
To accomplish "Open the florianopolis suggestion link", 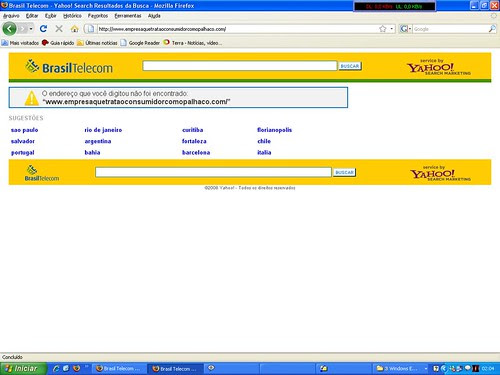I will [x=274, y=130].
